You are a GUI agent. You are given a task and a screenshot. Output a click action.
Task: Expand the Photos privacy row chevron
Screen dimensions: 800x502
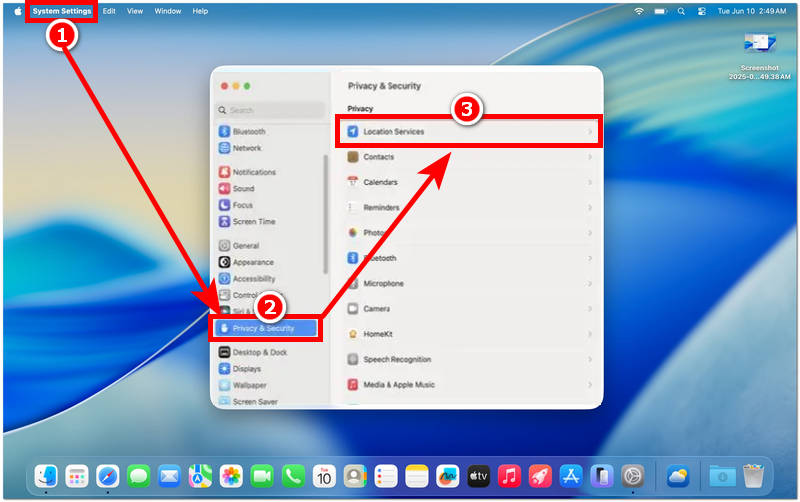(x=589, y=233)
